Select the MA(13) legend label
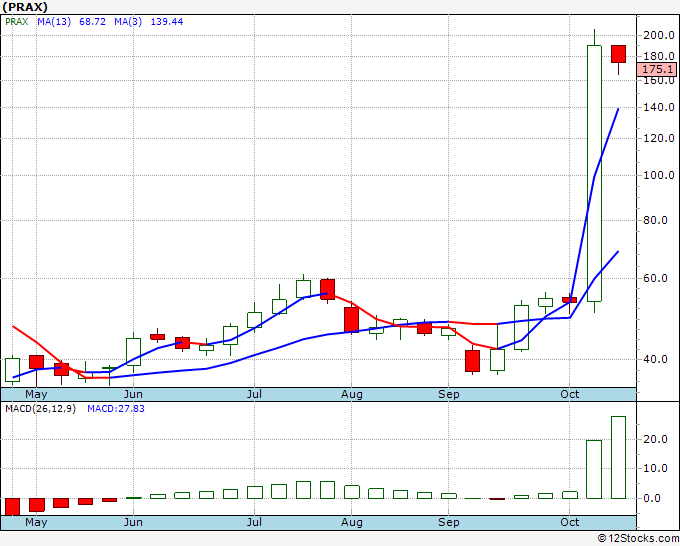 (54, 22)
